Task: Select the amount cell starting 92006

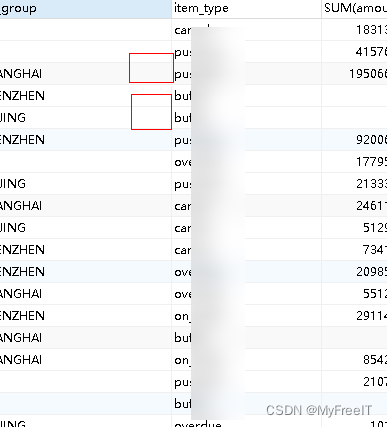Action: 354,140
